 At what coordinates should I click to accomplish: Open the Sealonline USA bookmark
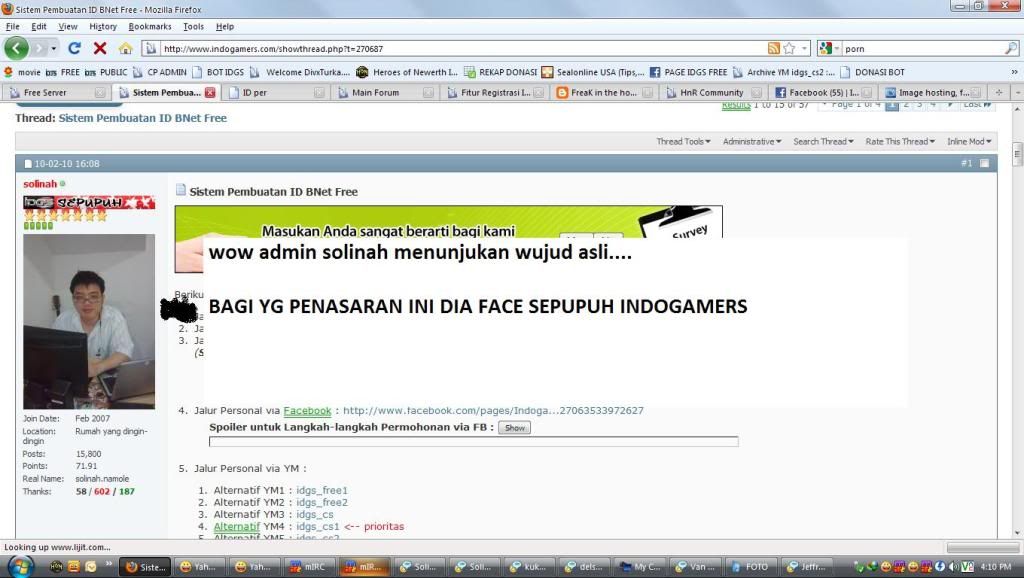[593, 72]
